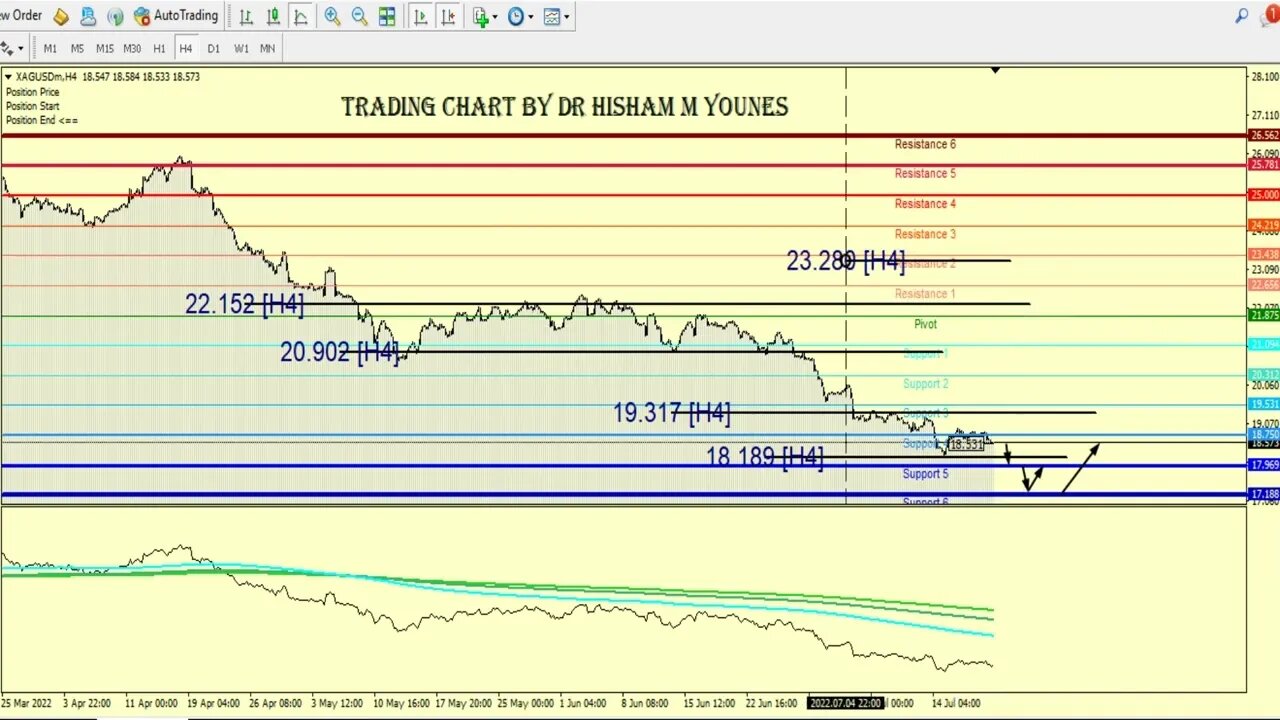
Task: Click the 2022.07.04 22:00 time axis marker
Action: tap(845, 703)
